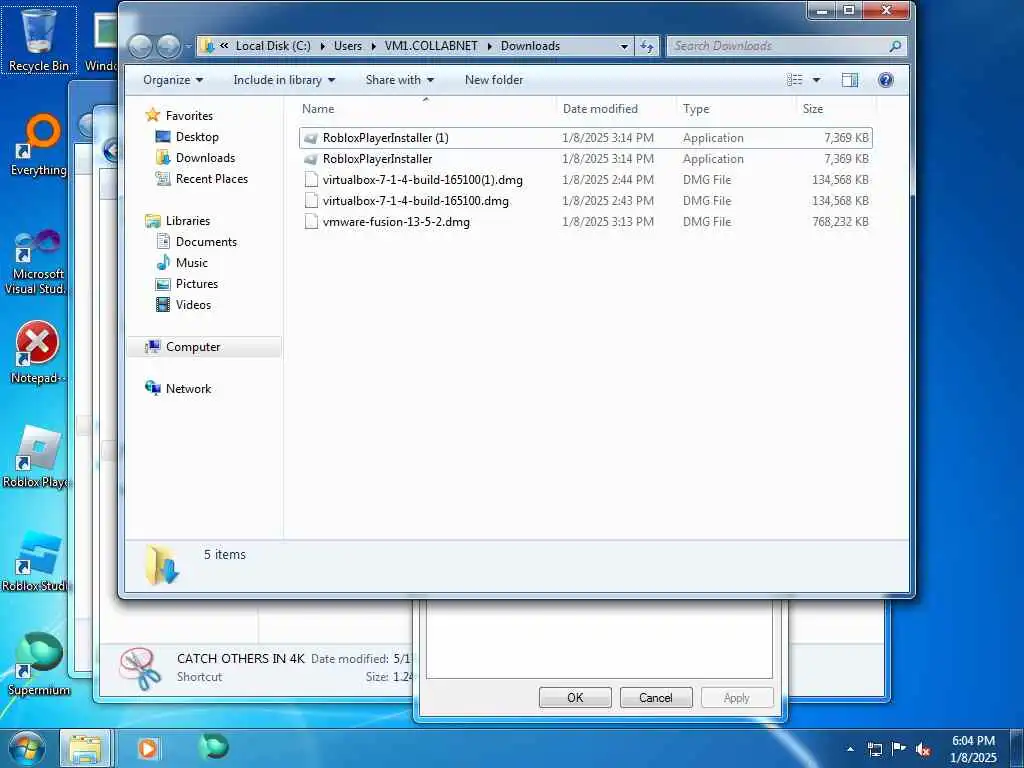This screenshot has width=1024, height=768.
Task: Click New folder in the toolbar
Action: 494,80
